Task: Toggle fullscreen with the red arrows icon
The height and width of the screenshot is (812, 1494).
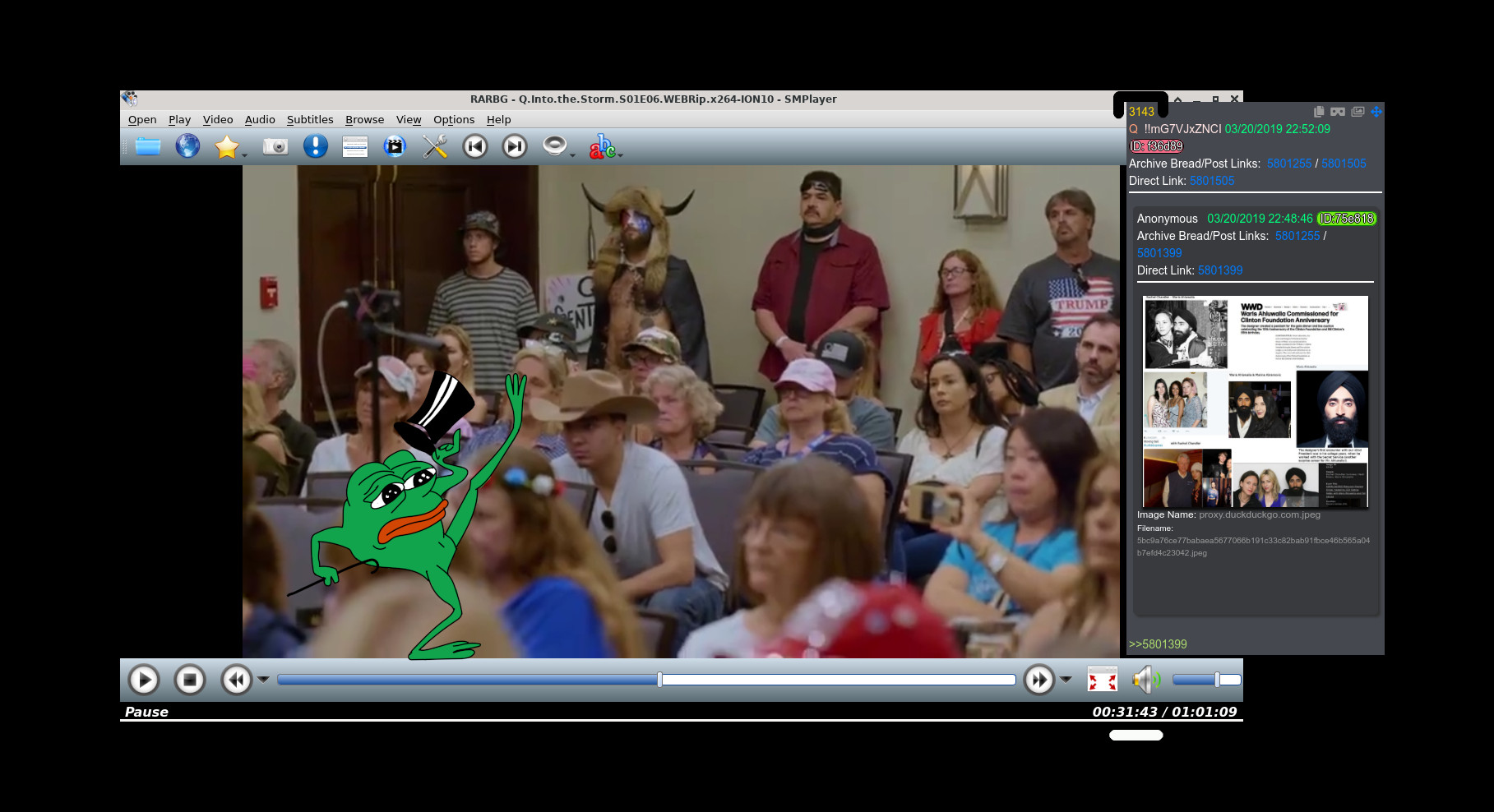Action: point(1103,680)
